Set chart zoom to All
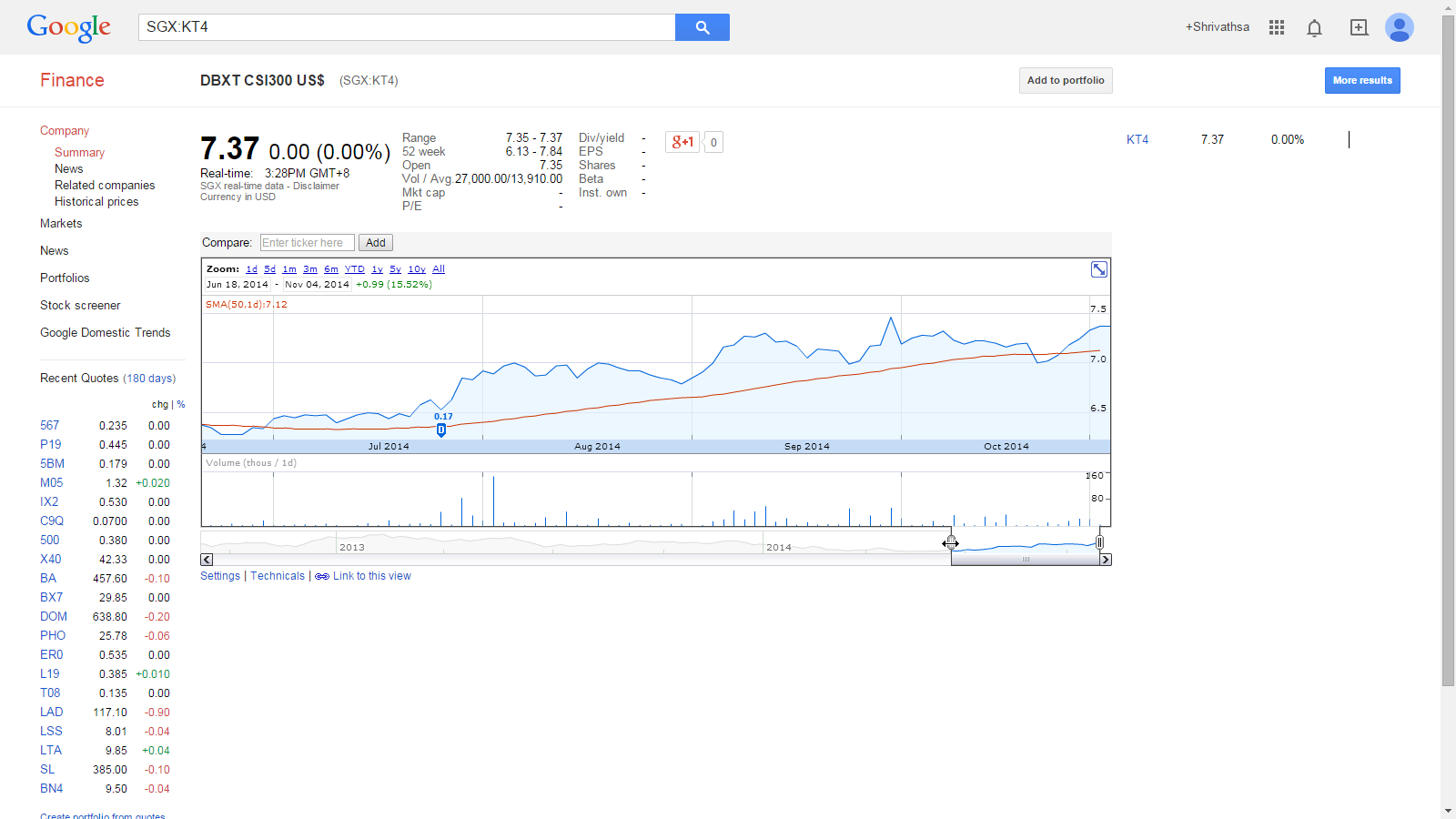Screen dimensions: 1456x819 439,269
